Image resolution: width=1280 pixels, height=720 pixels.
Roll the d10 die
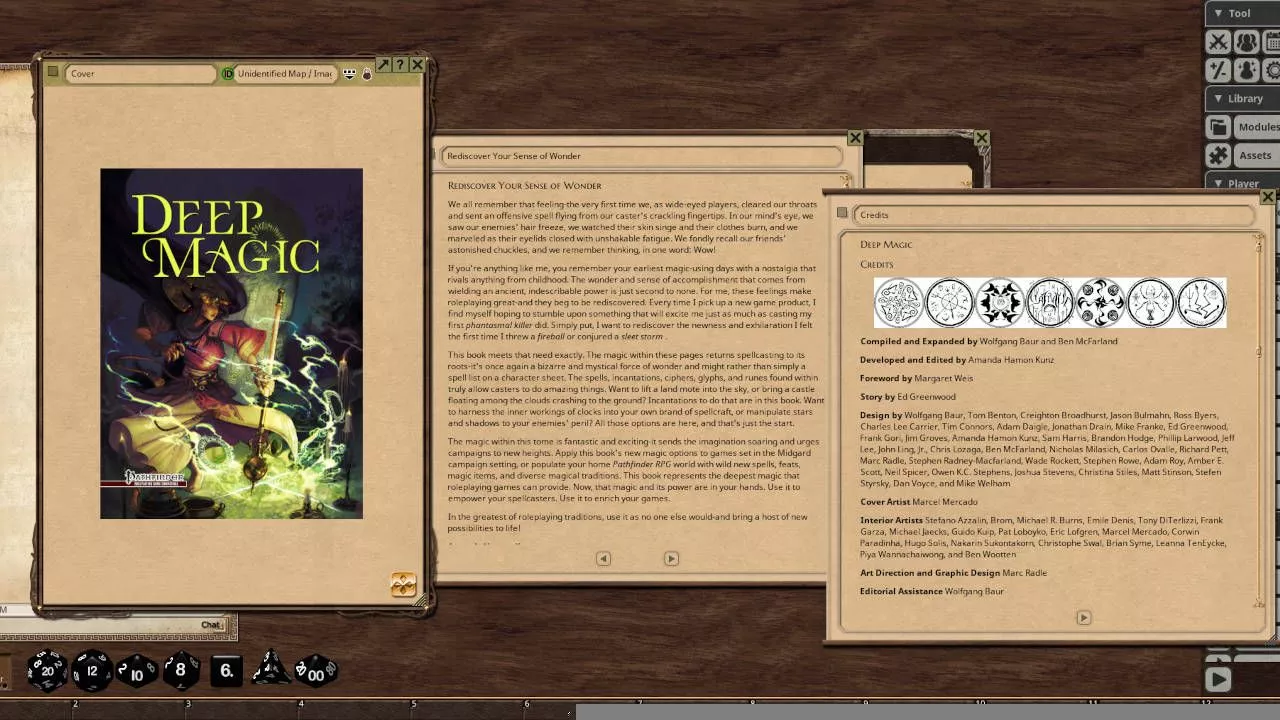coord(137,670)
